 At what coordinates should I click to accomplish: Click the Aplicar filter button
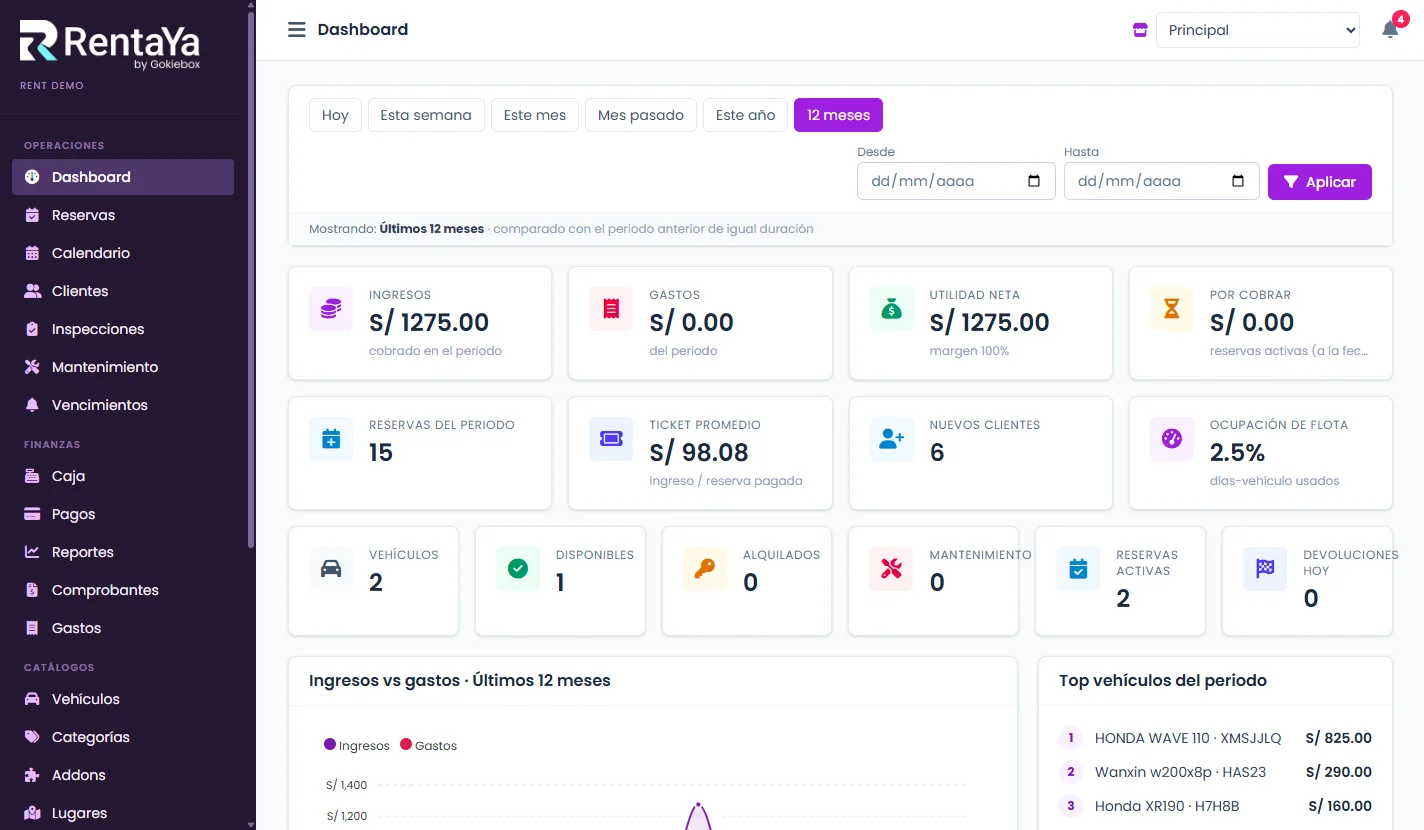tap(1320, 182)
